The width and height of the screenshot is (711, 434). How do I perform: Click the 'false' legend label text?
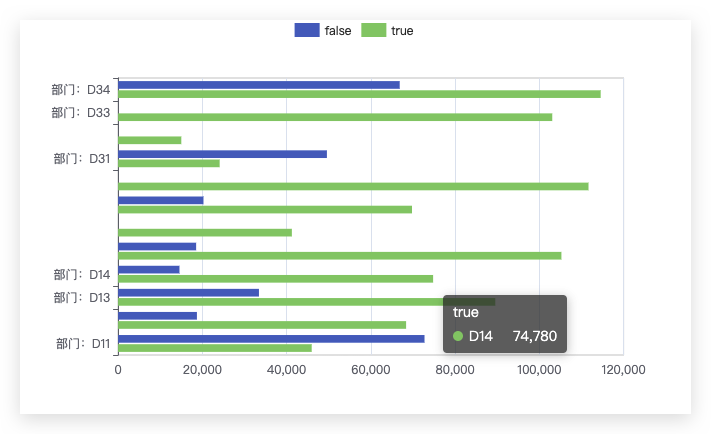click(338, 31)
